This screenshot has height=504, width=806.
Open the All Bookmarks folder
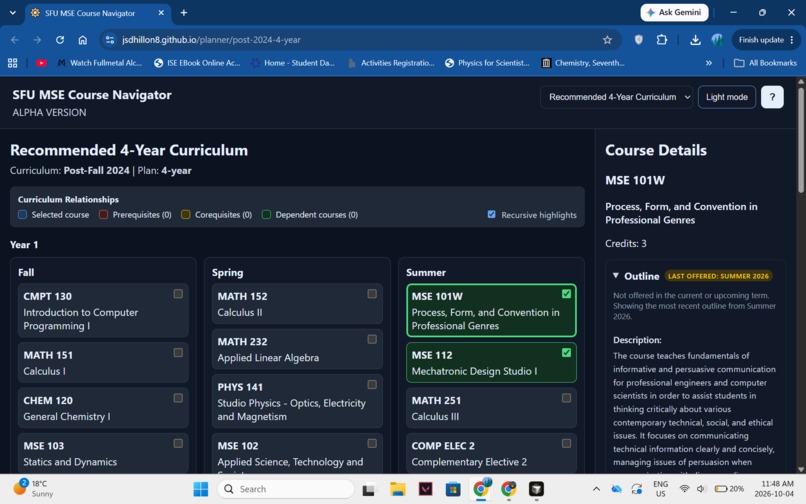click(x=765, y=63)
